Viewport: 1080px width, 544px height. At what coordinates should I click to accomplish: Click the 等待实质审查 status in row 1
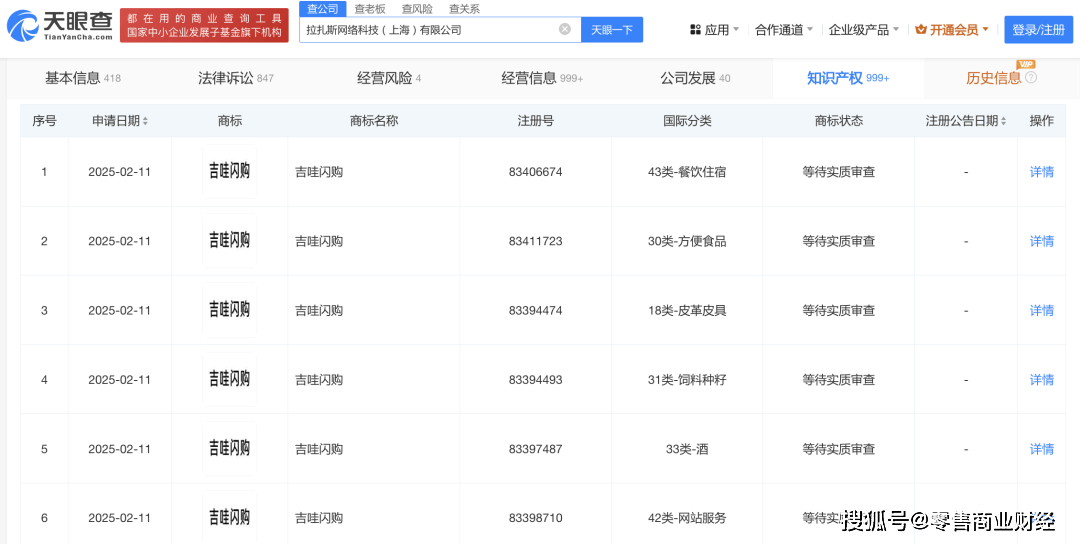(838, 172)
